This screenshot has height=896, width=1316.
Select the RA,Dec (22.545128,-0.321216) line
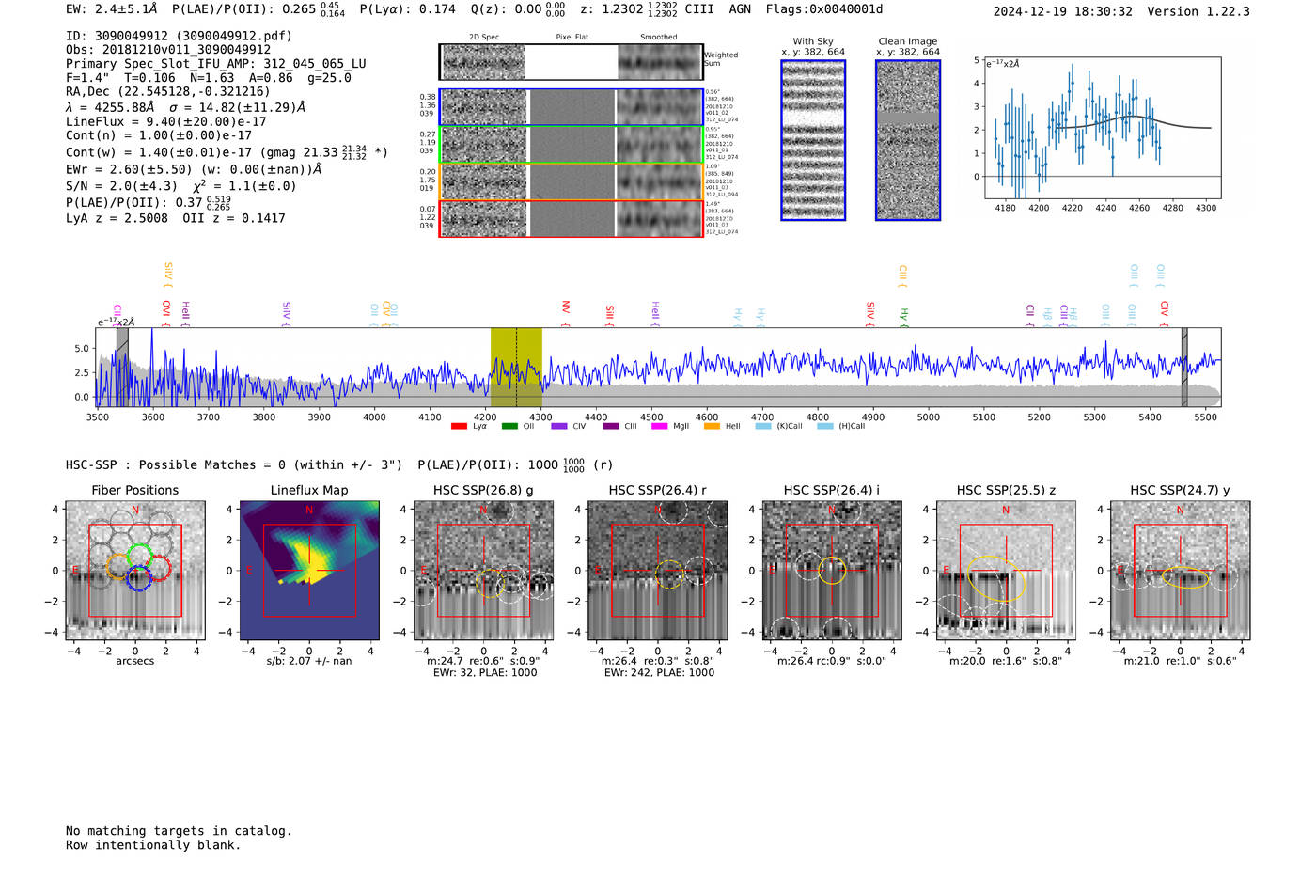click(x=168, y=91)
